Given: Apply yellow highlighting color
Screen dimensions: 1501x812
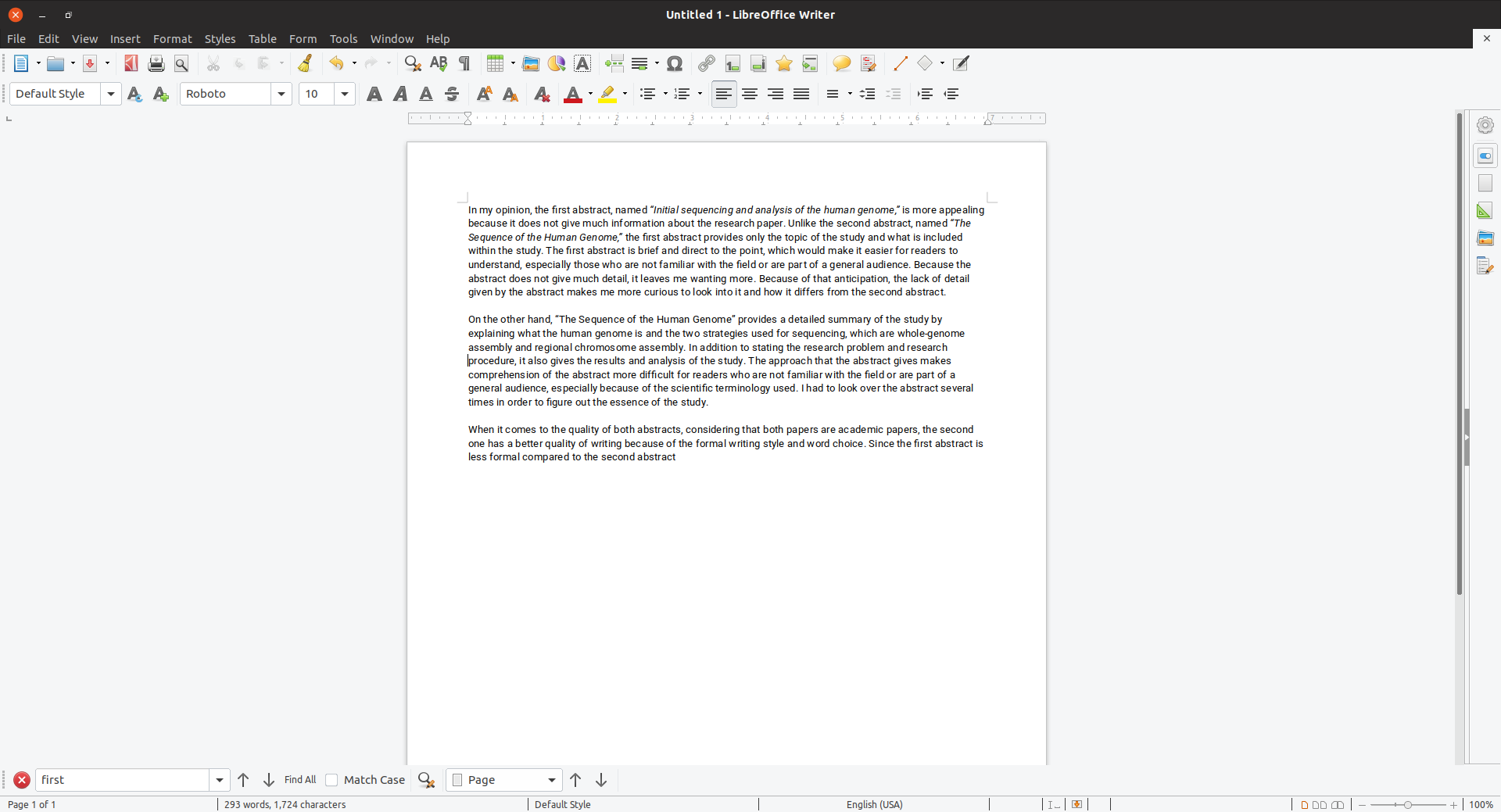Looking at the screenshot, I should [x=607, y=95].
